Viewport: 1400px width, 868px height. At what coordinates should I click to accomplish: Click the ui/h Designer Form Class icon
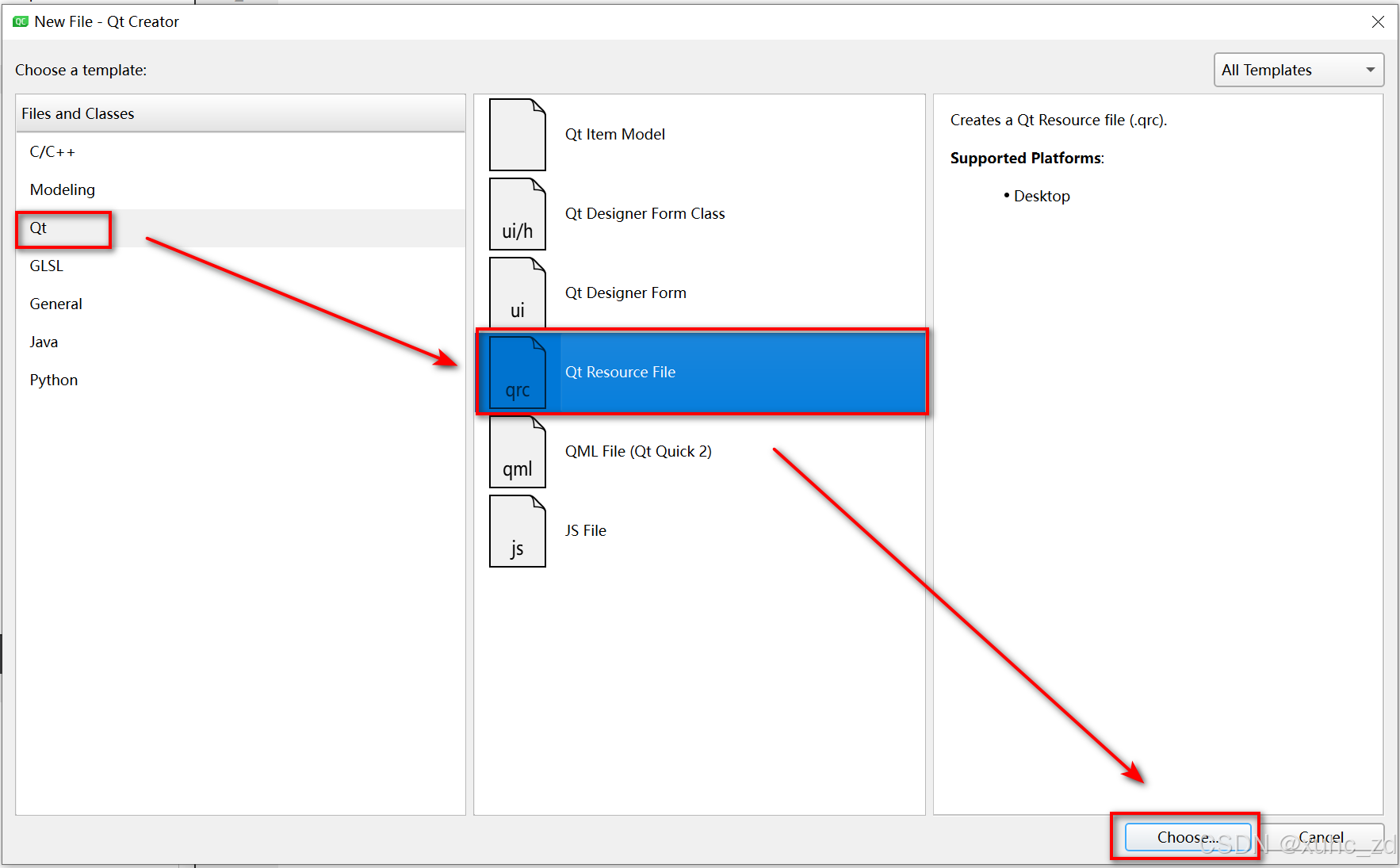(x=517, y=213)
